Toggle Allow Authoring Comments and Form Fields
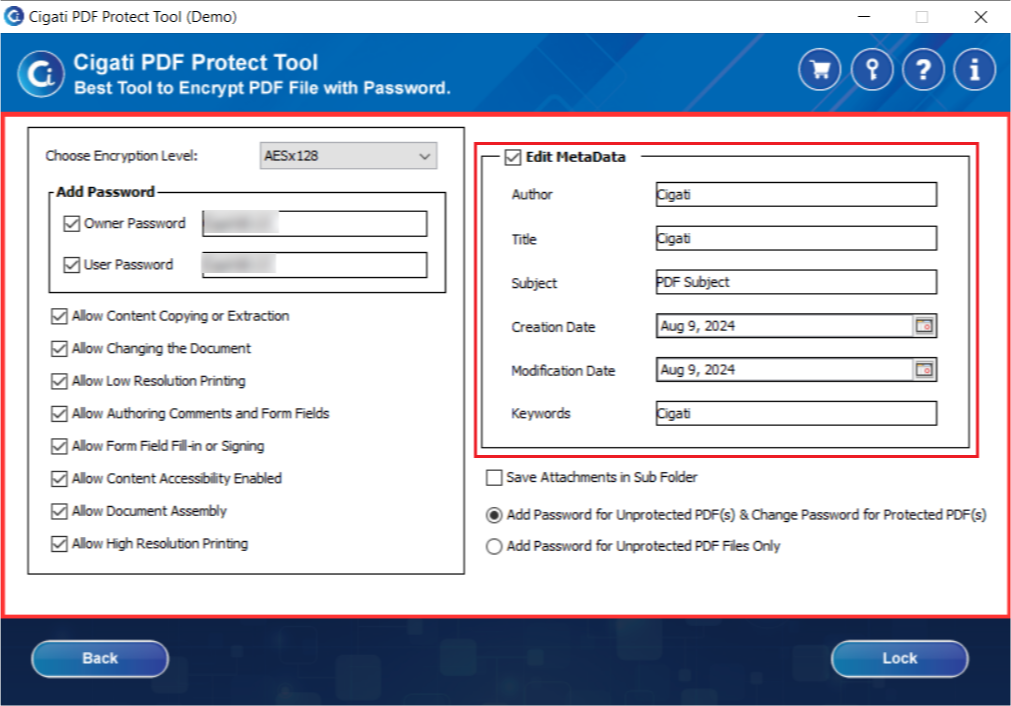 click(x=59, y=413)
